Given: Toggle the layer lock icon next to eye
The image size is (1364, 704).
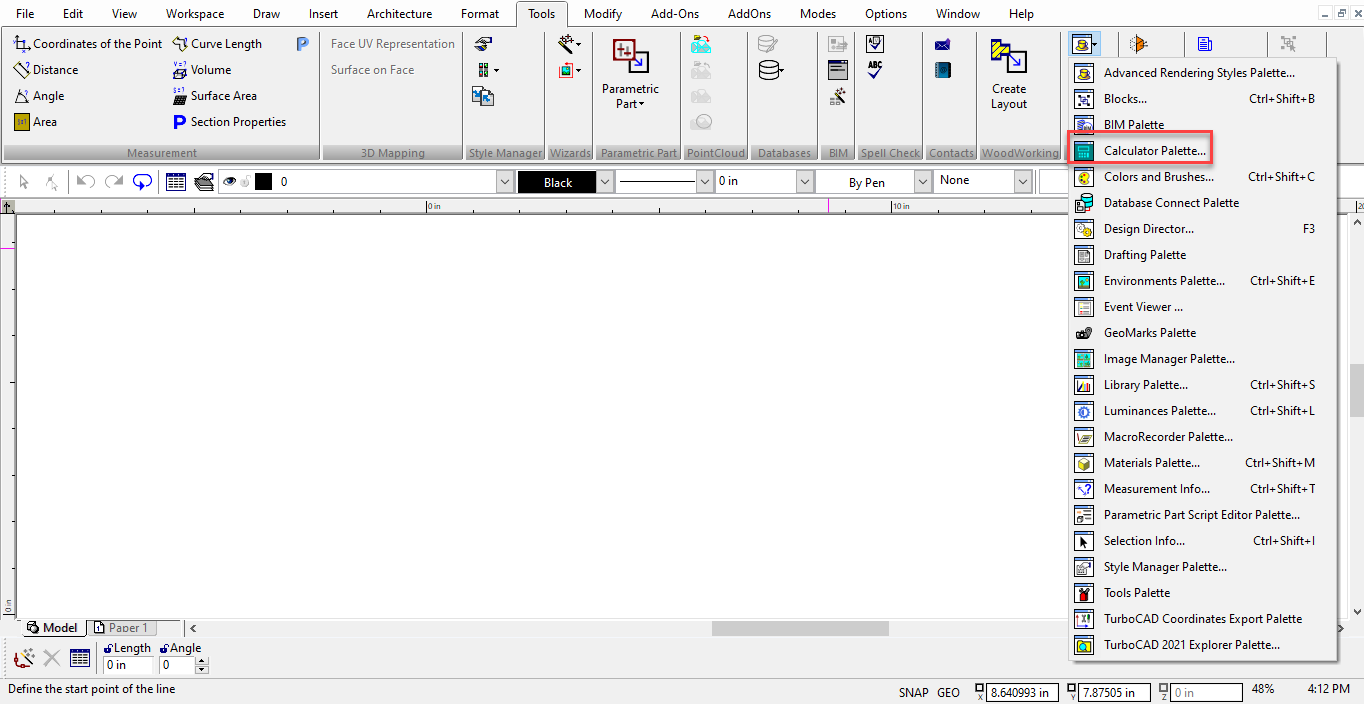Looking at the screenshot, I should click(x=245, y=182).
